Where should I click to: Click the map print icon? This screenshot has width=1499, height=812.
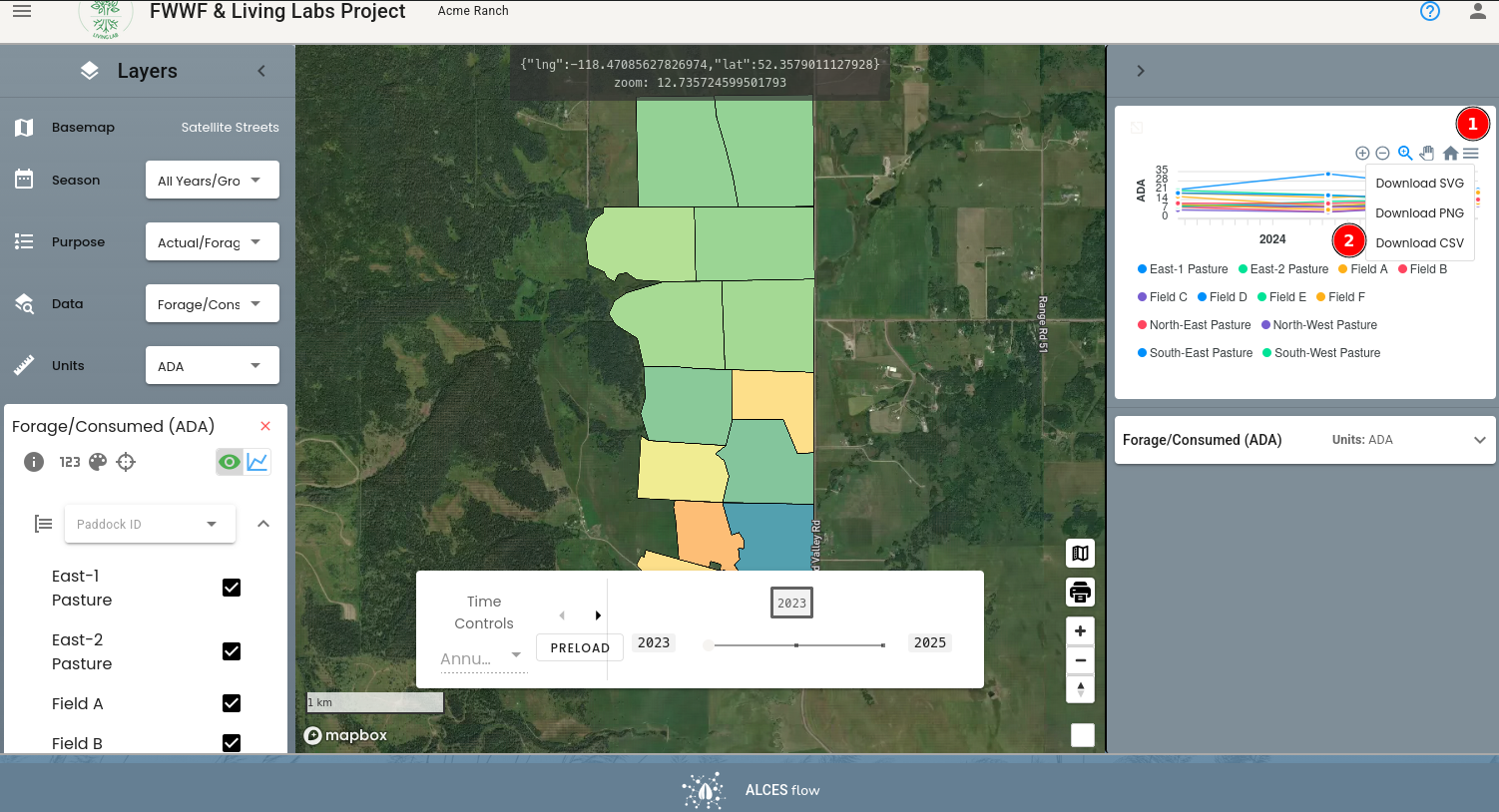[x=1080, y=593]
